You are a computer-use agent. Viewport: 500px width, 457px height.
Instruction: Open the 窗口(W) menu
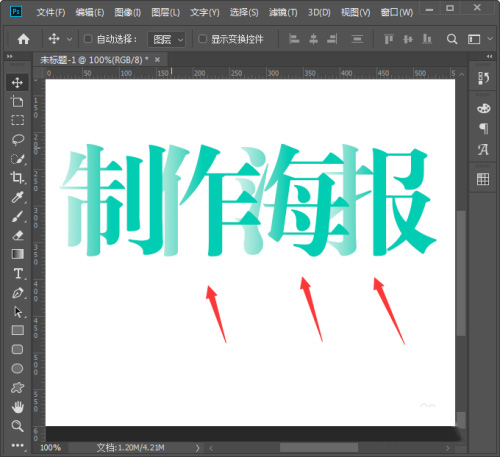tap(397, 13)
